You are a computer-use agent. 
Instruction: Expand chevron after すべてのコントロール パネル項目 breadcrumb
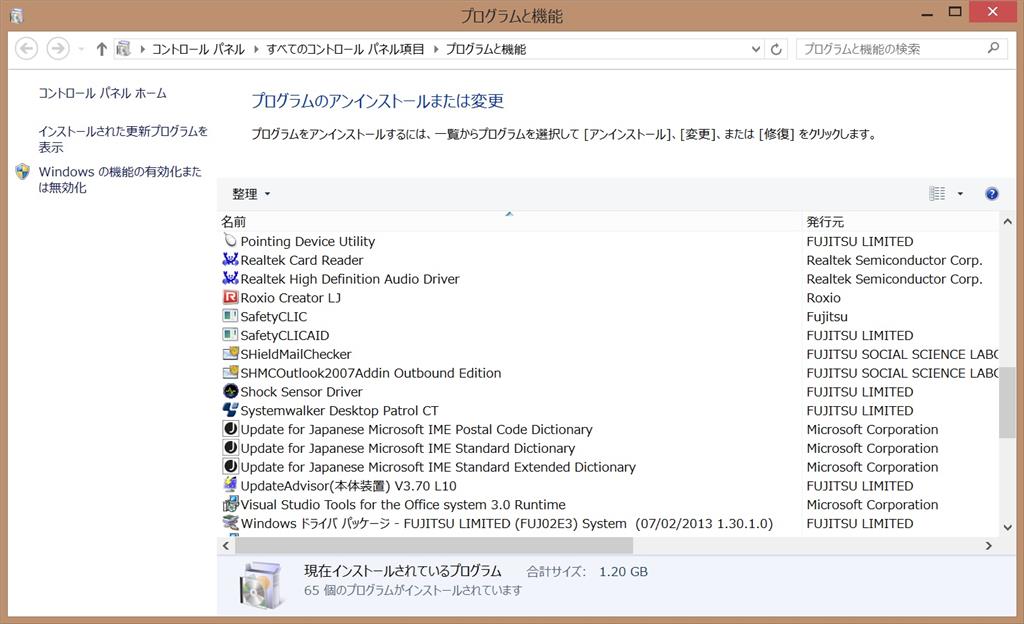point(436,49)
